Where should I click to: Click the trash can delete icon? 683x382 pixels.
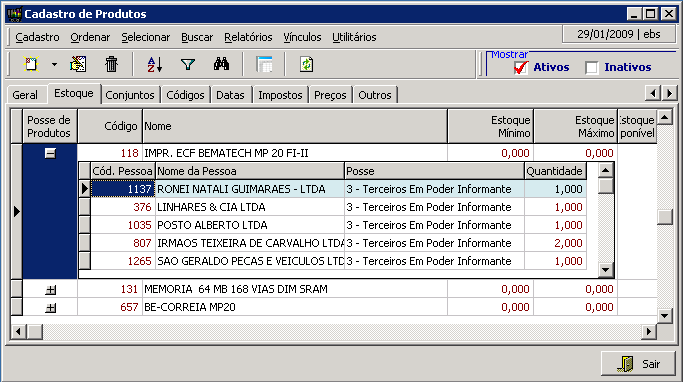point(112,64)
